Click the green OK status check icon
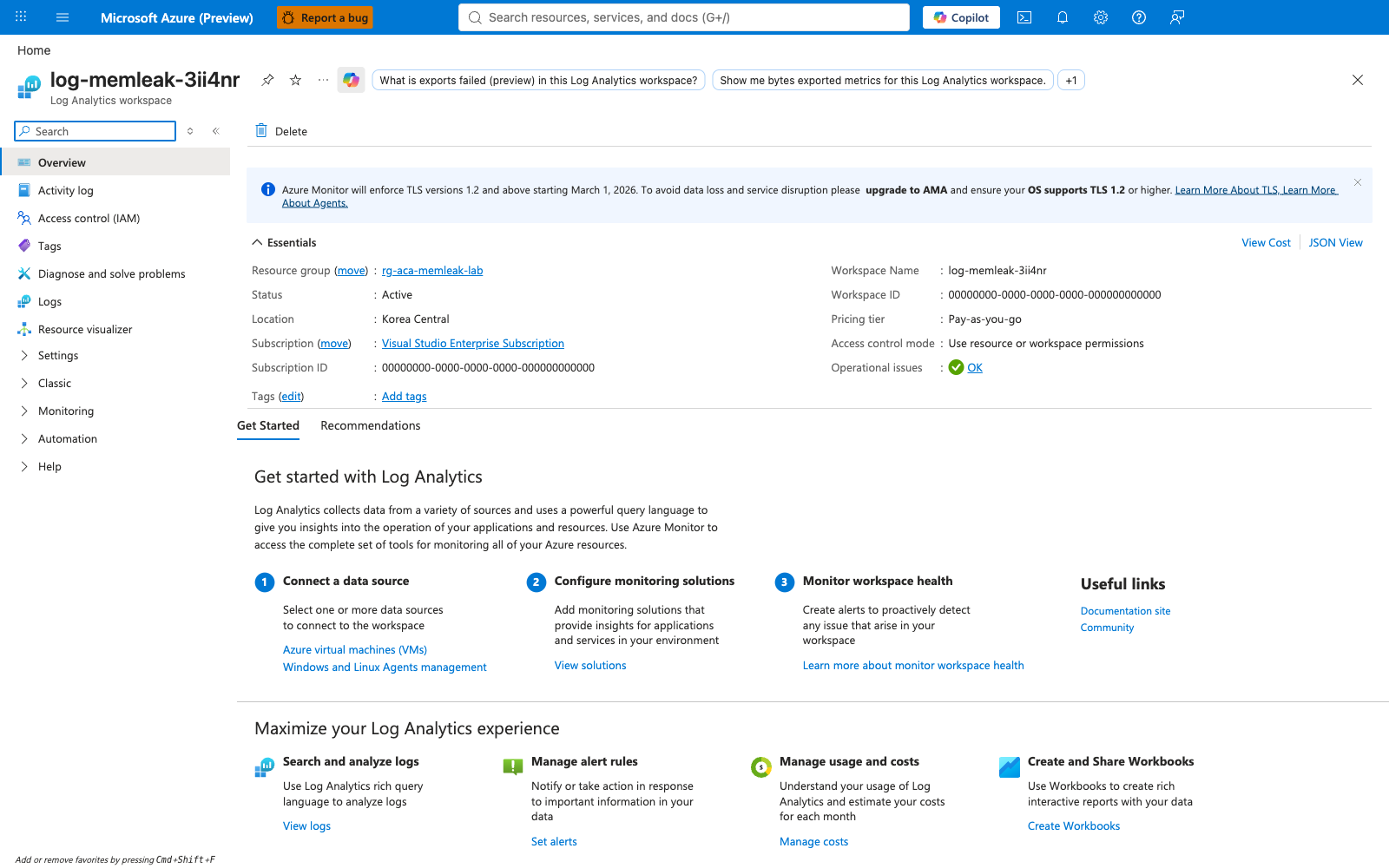The image size is (1389, 868). coord(956,367)
